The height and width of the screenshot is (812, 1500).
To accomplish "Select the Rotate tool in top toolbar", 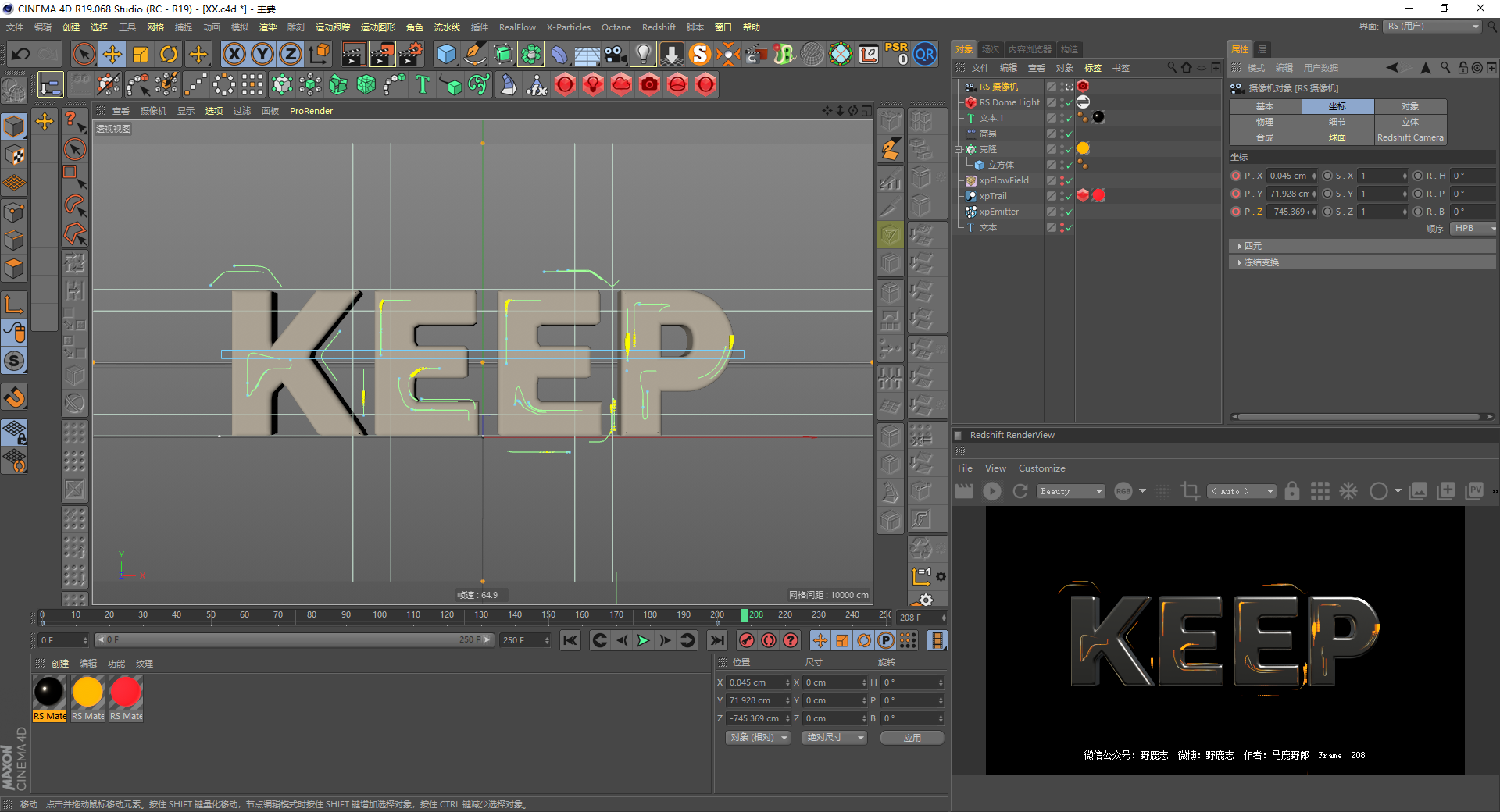I will pyautogui.click(x=169, y=54).
